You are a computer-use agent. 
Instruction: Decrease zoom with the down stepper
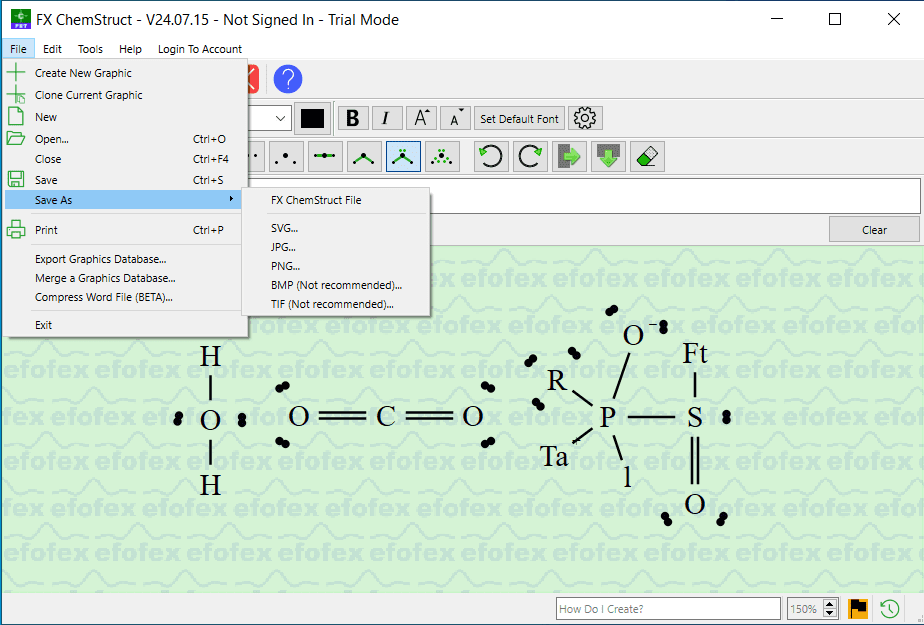[x=830, y=613]
